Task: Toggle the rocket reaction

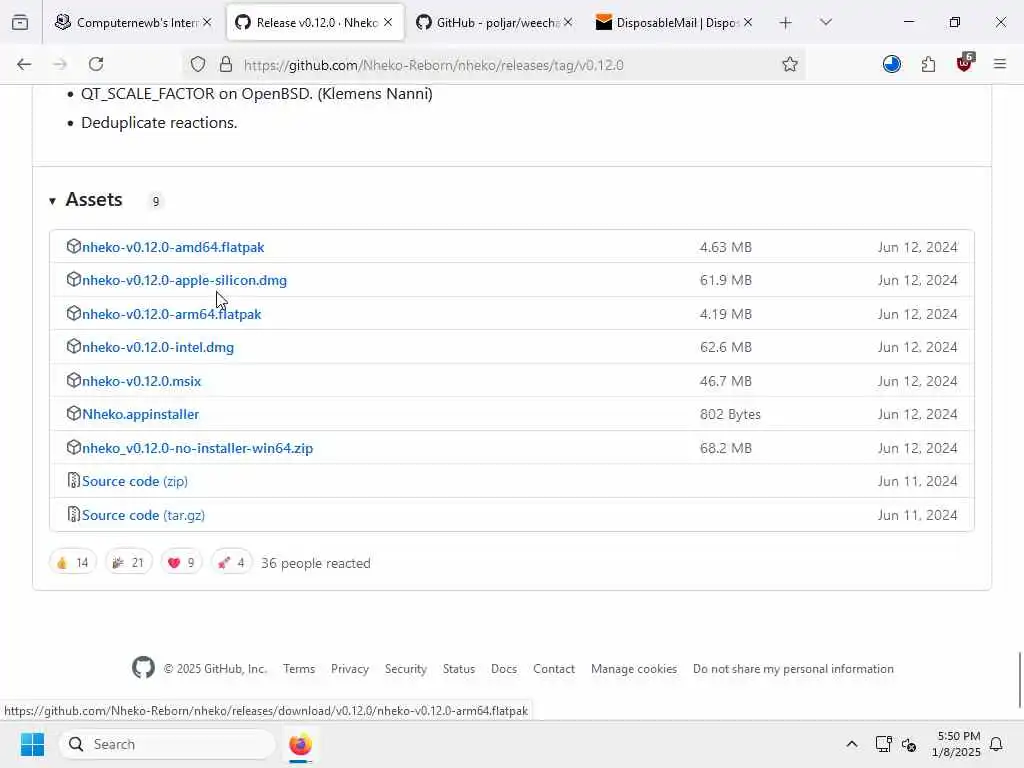Action: [232, 562]
